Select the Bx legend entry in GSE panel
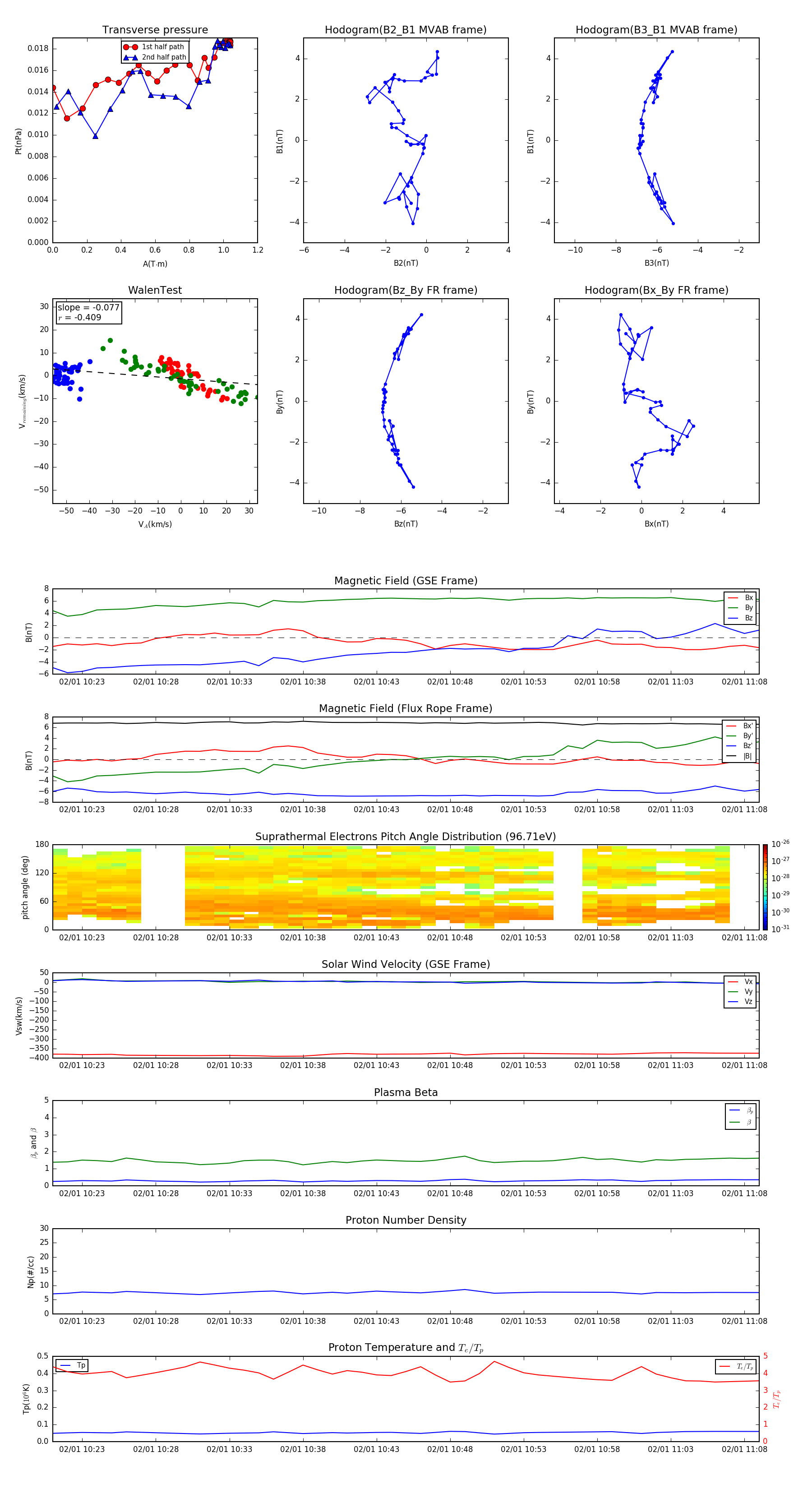Viewport: 812px width, 1489px height. [740, 598]
